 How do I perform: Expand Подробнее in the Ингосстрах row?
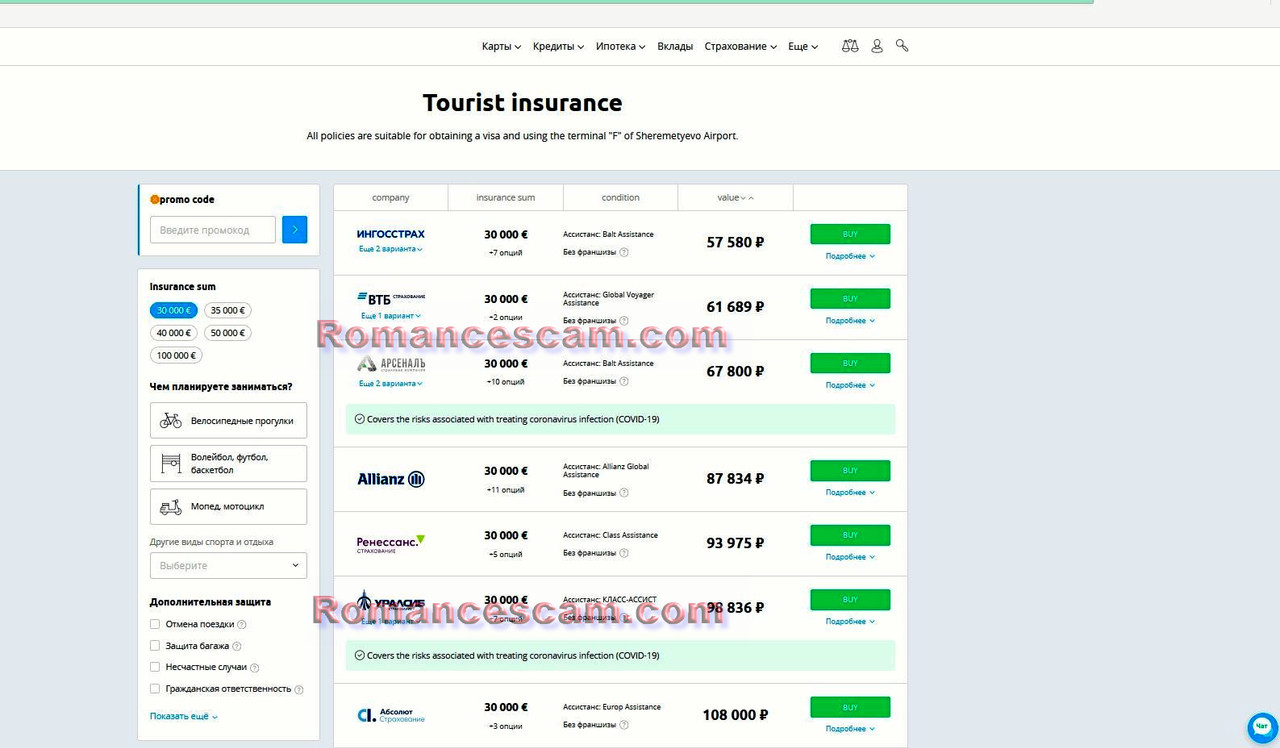[850, 257]
